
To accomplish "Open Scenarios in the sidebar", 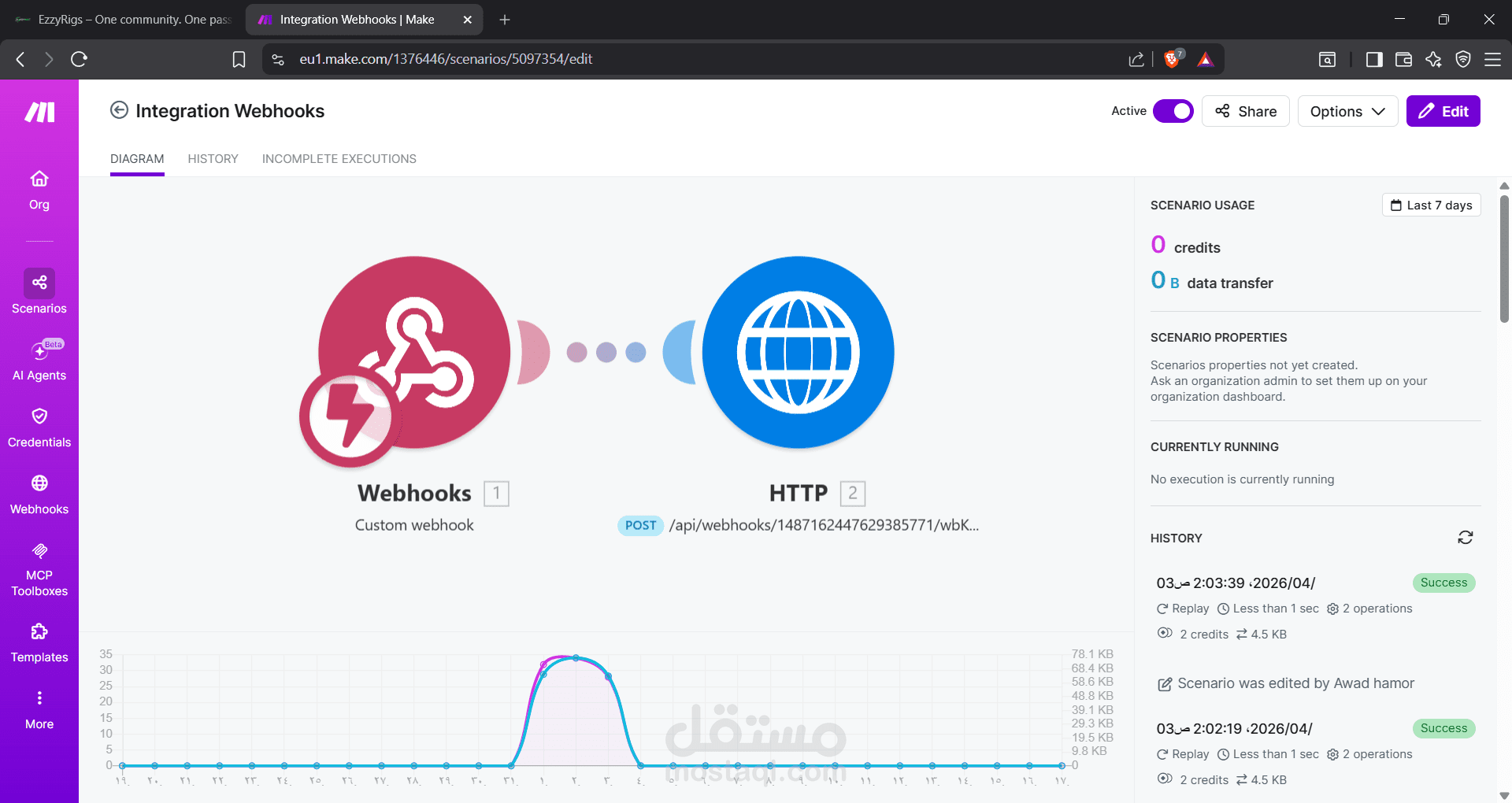I will click(x=39, y=291).
